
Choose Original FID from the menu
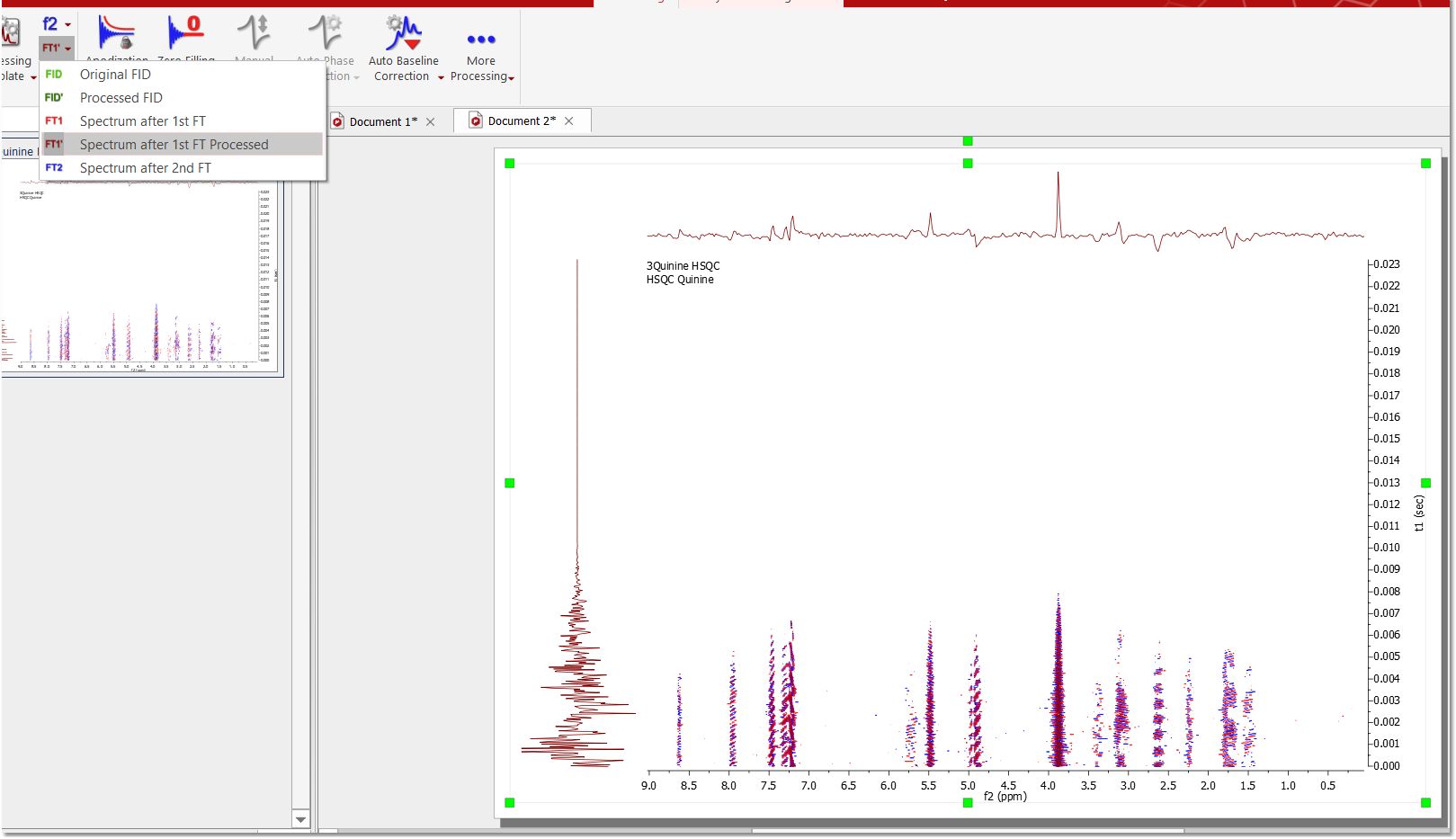[x=115, y=75]
